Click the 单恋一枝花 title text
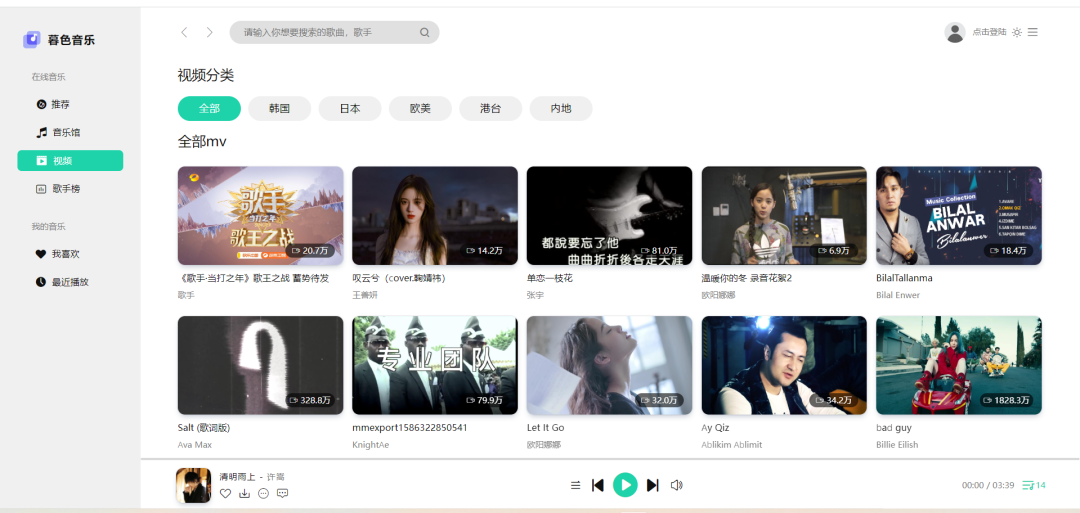The image size is (1080, 513). coord(550,278)
